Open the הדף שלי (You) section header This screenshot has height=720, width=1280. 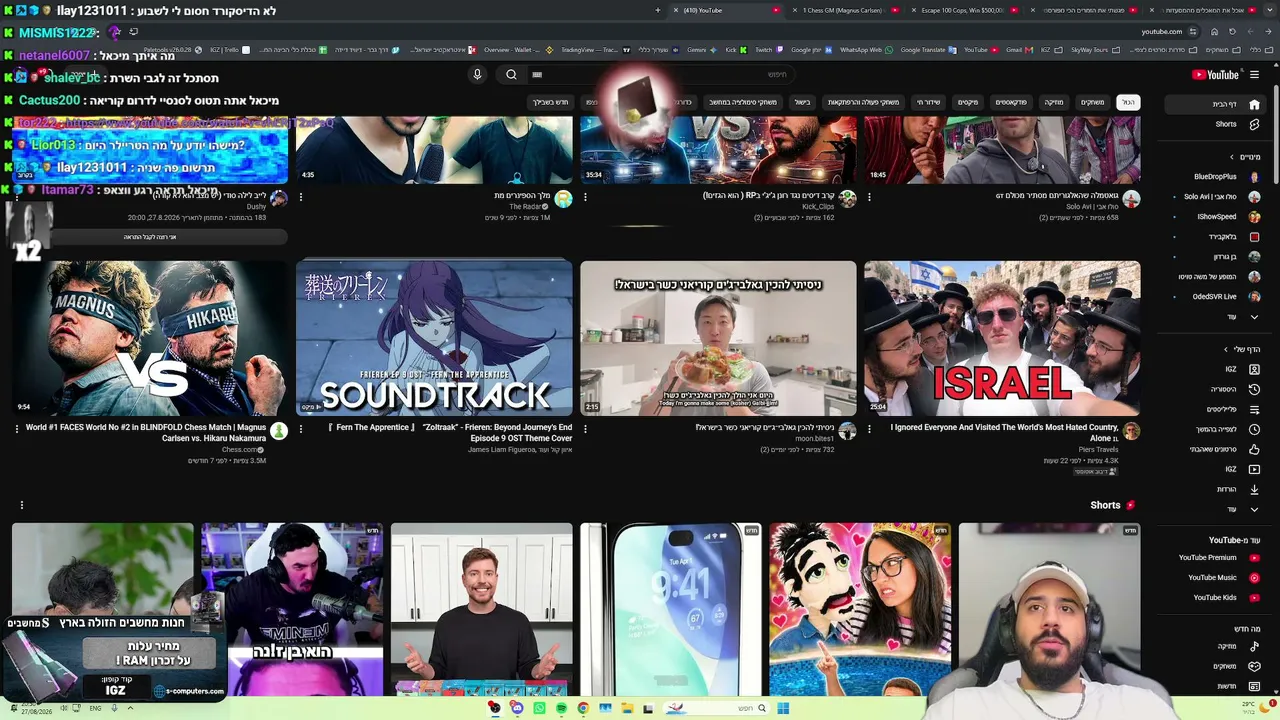pos(1243,349)
